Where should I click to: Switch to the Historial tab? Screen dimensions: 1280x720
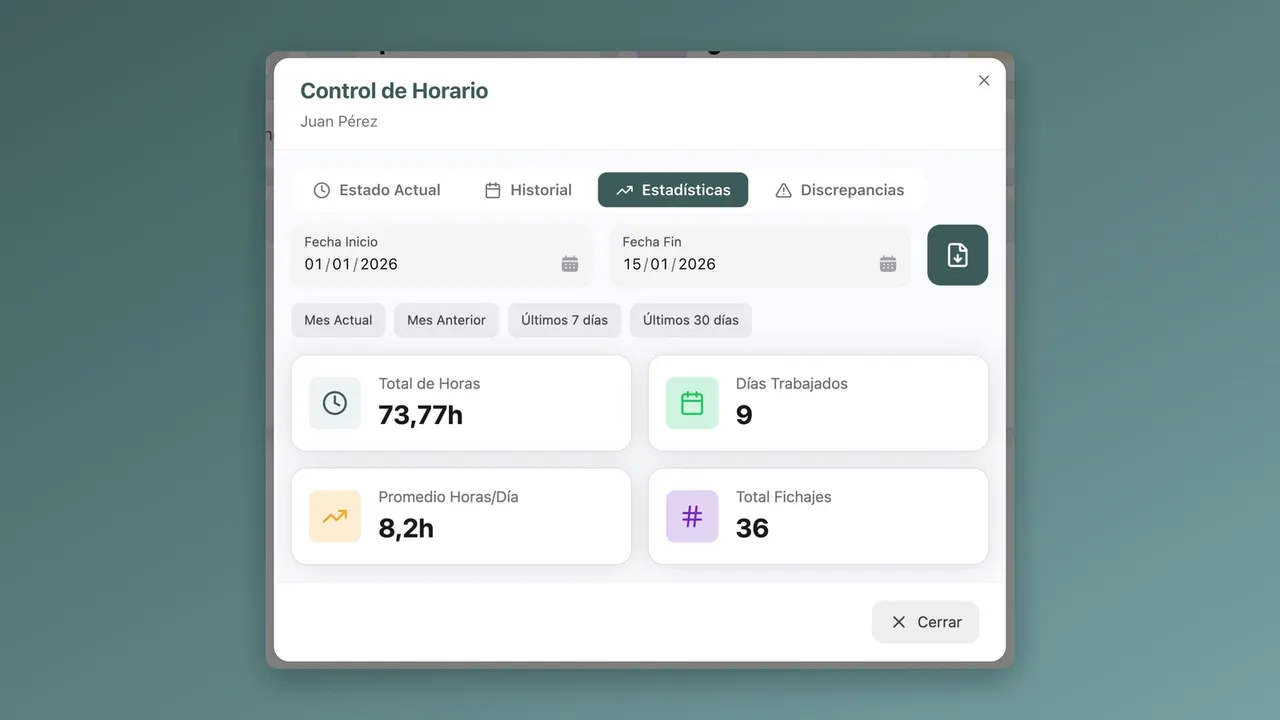528,190
